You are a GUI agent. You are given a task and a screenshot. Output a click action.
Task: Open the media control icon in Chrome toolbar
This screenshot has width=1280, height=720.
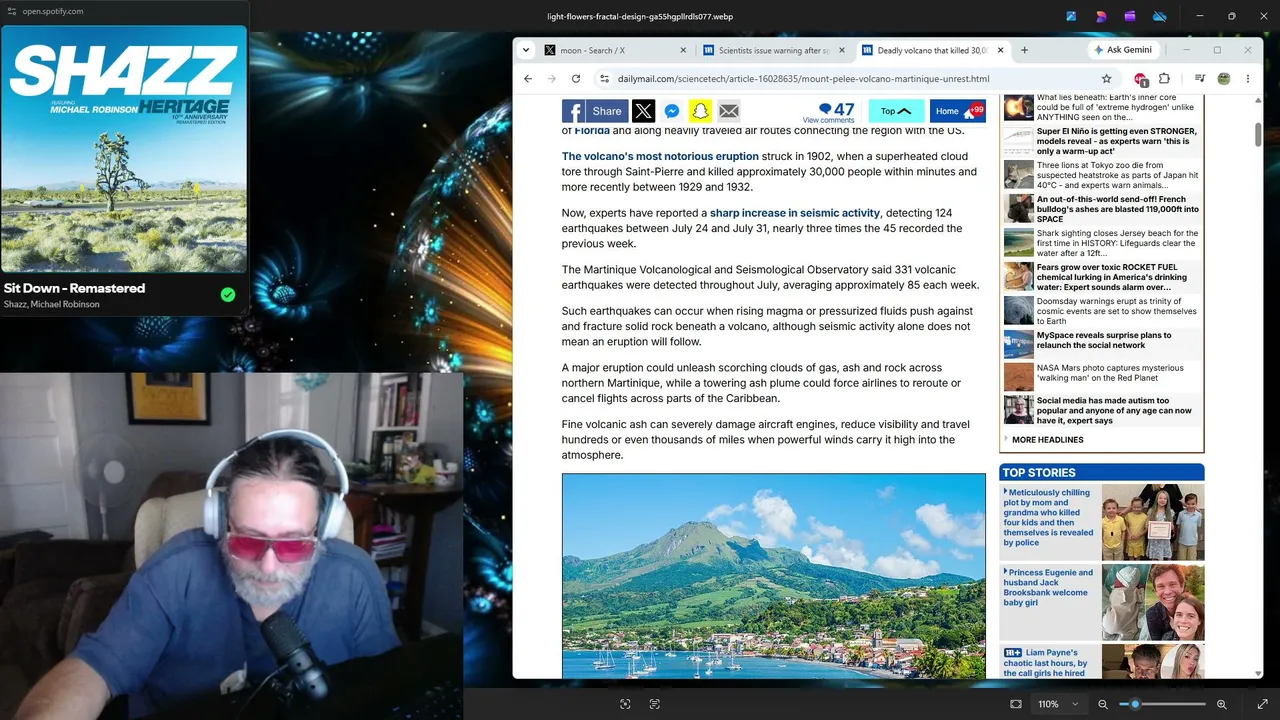(1199, 79)
